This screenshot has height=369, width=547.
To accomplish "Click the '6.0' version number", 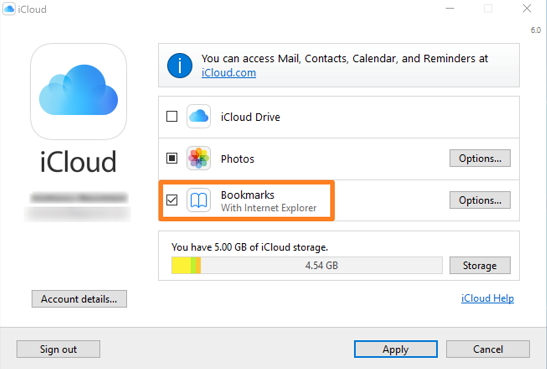I will pyautogui.click(x=536, y=30).
